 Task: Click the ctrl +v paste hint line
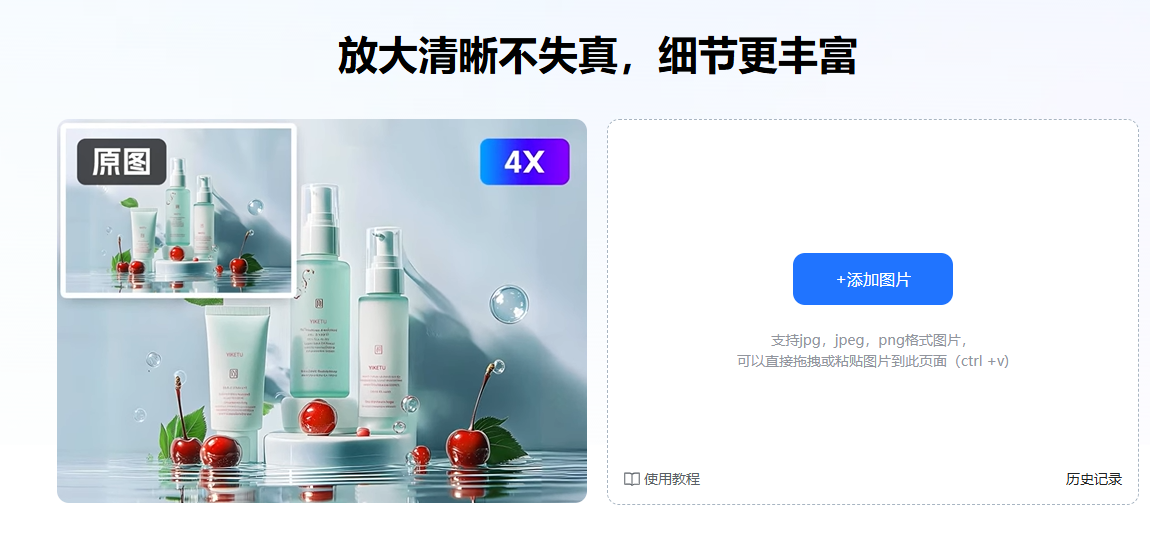point(873,361)
